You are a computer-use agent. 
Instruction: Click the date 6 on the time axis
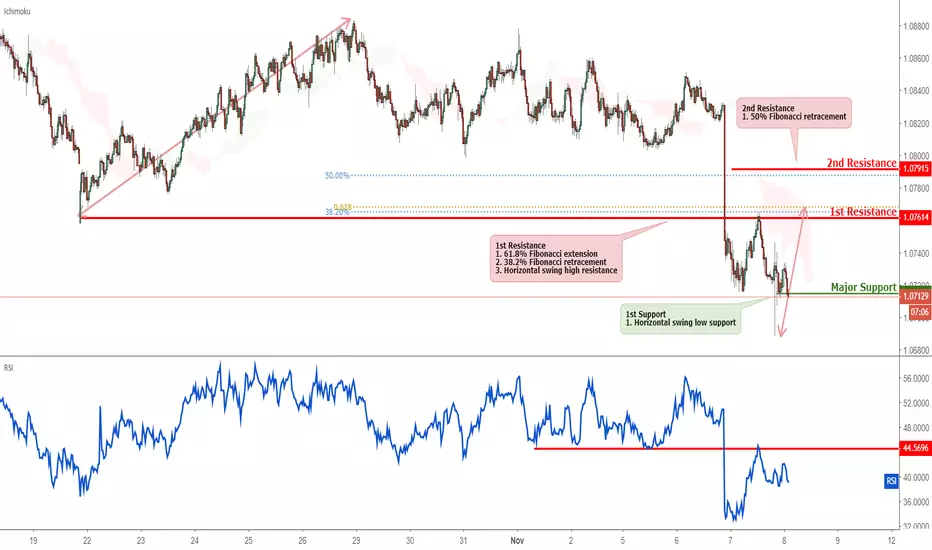[677, 540]
